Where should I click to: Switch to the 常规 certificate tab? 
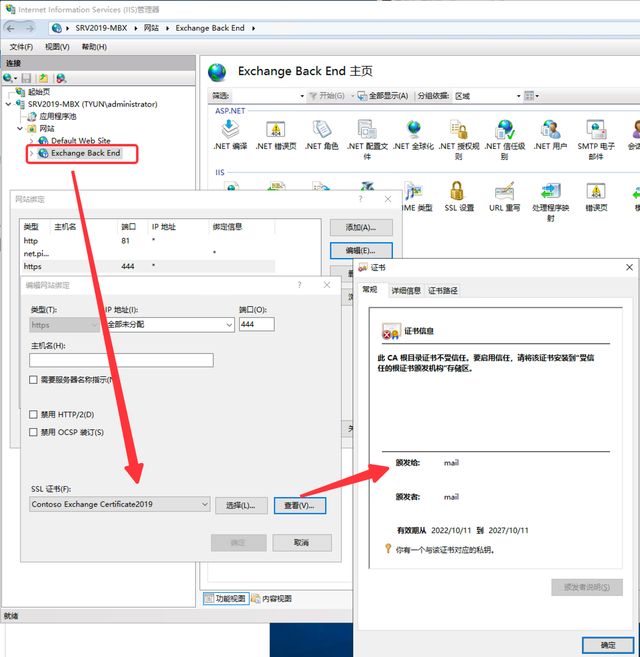click(x=370, y=290)
